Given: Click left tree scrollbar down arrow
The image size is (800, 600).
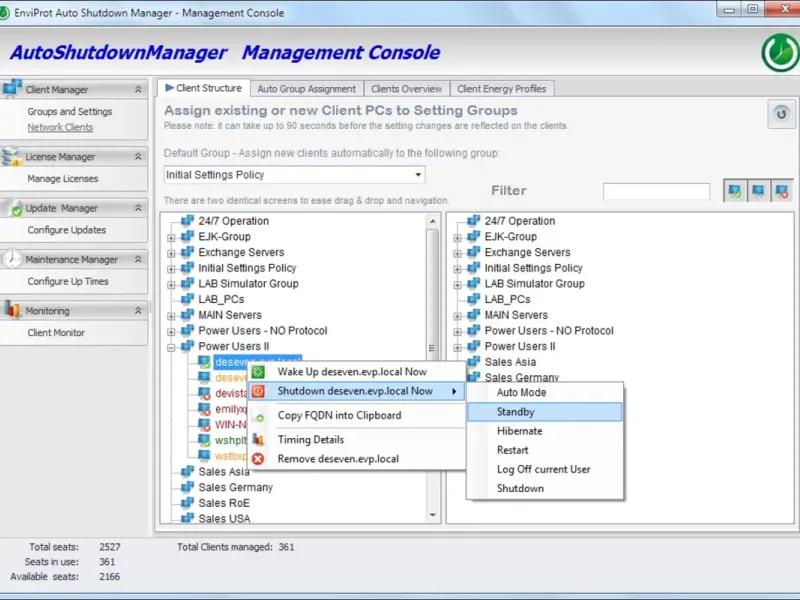Looking at the screenshot, I should 433,515.
